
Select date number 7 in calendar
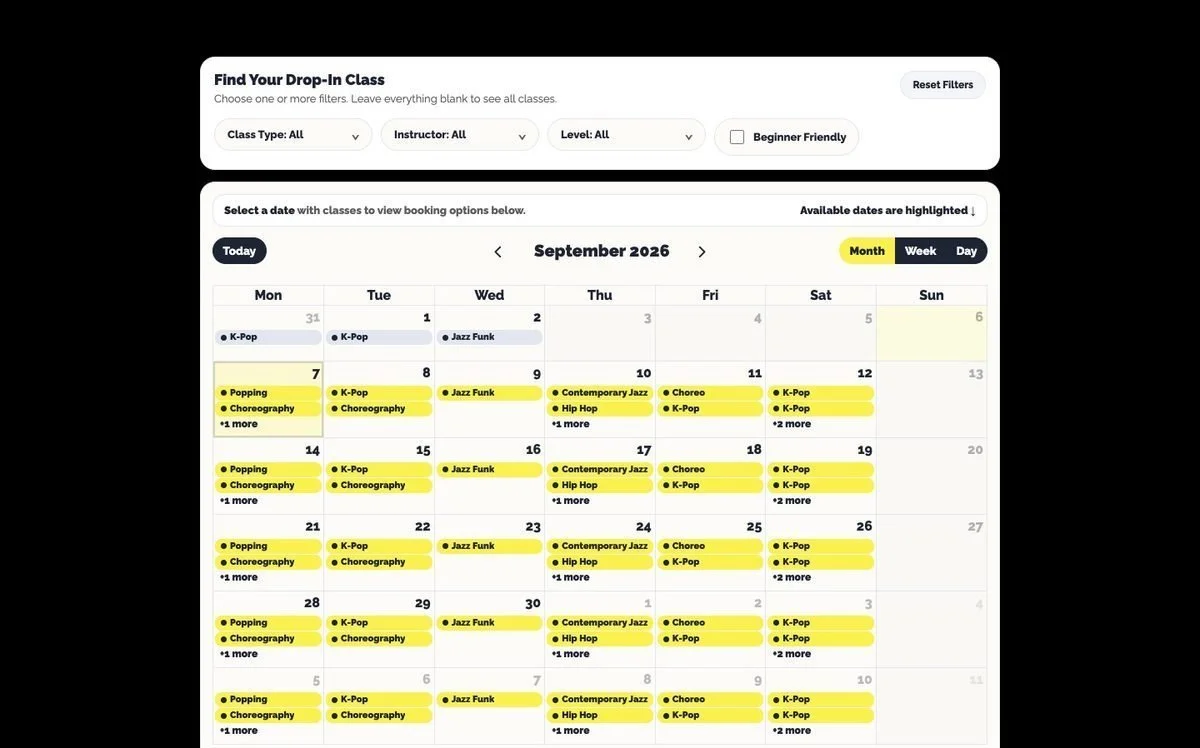click(x=316, y=373)
